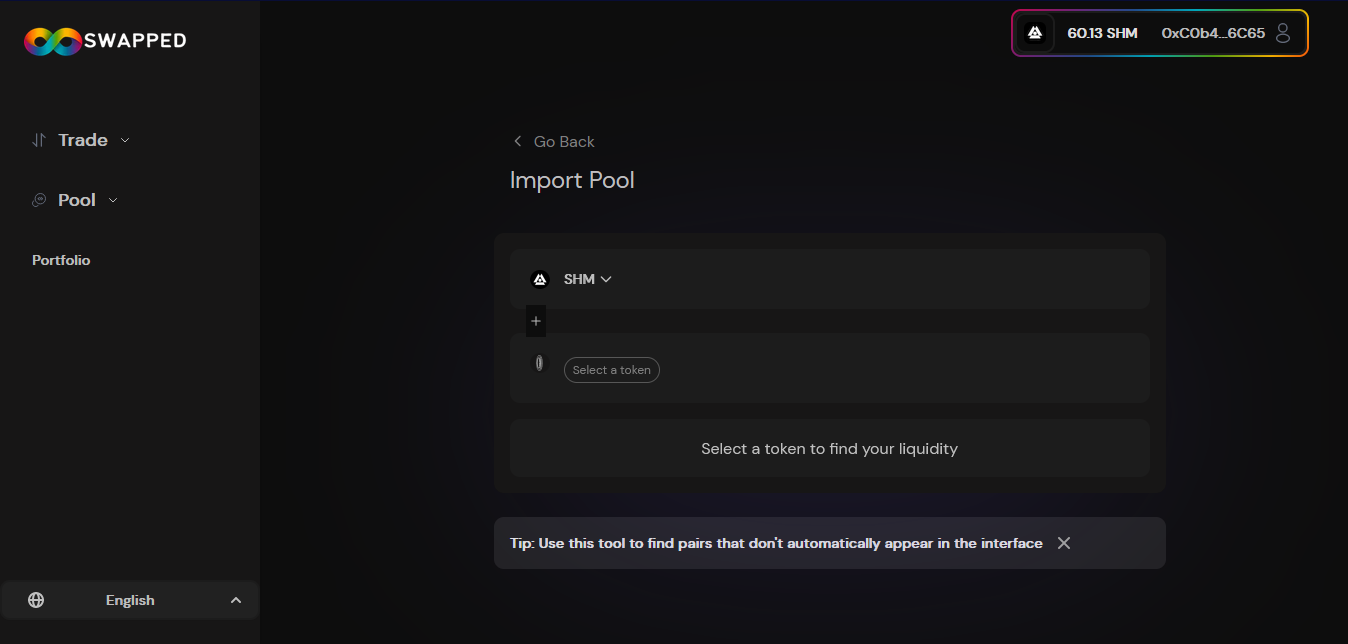Click the globe language icon
This screenshot has height=644, width=1348.
[x=36, y=600]
